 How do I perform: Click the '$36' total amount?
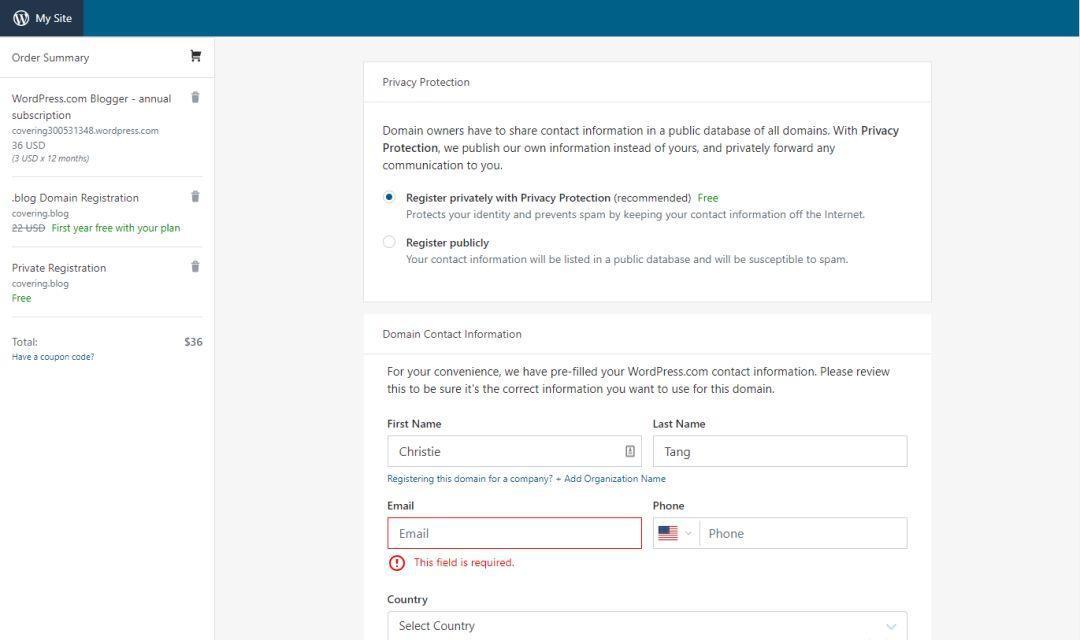click(194, 342)
